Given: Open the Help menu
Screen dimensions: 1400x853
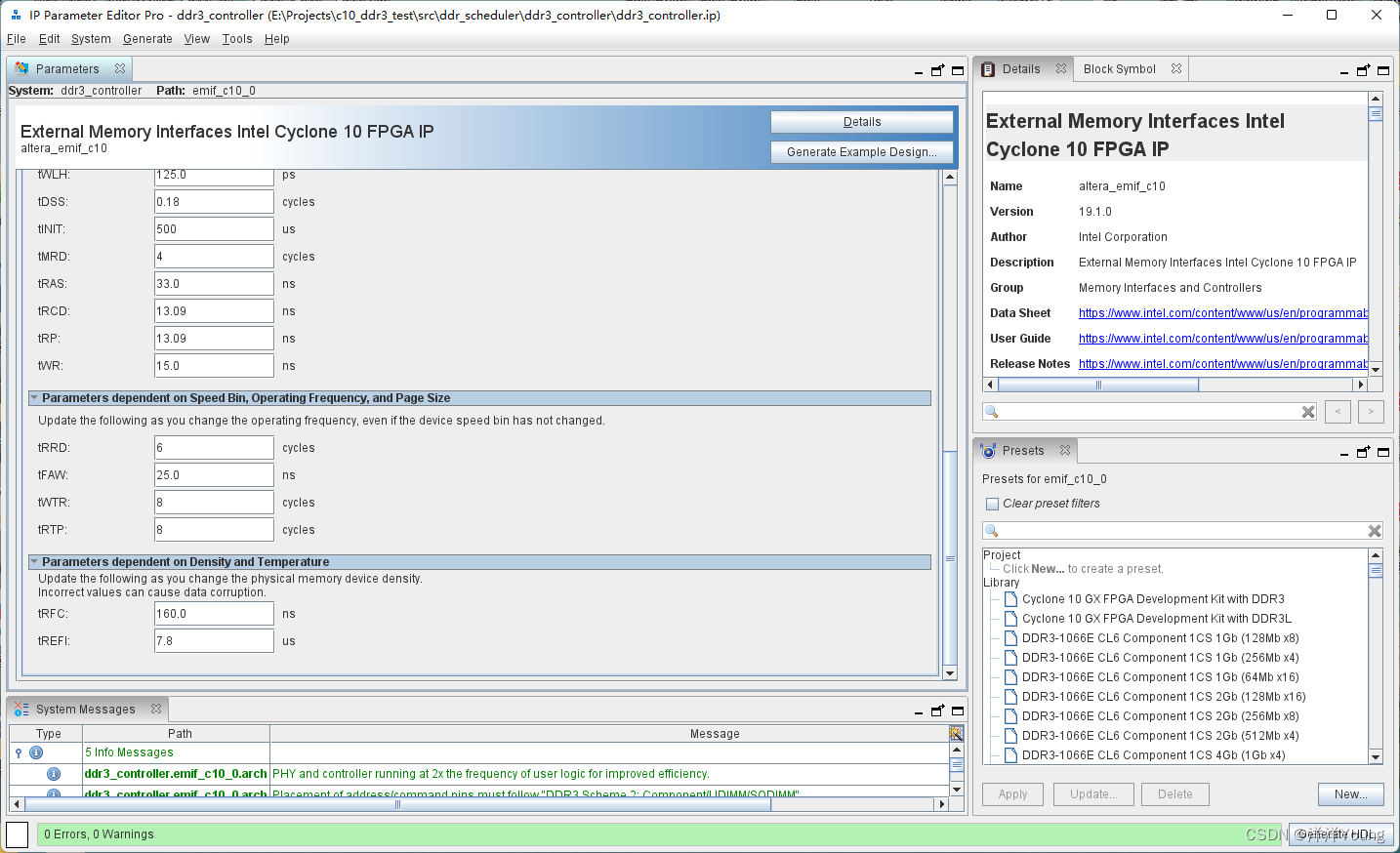Looking at the screenshot, I should (x=277, y=39).
